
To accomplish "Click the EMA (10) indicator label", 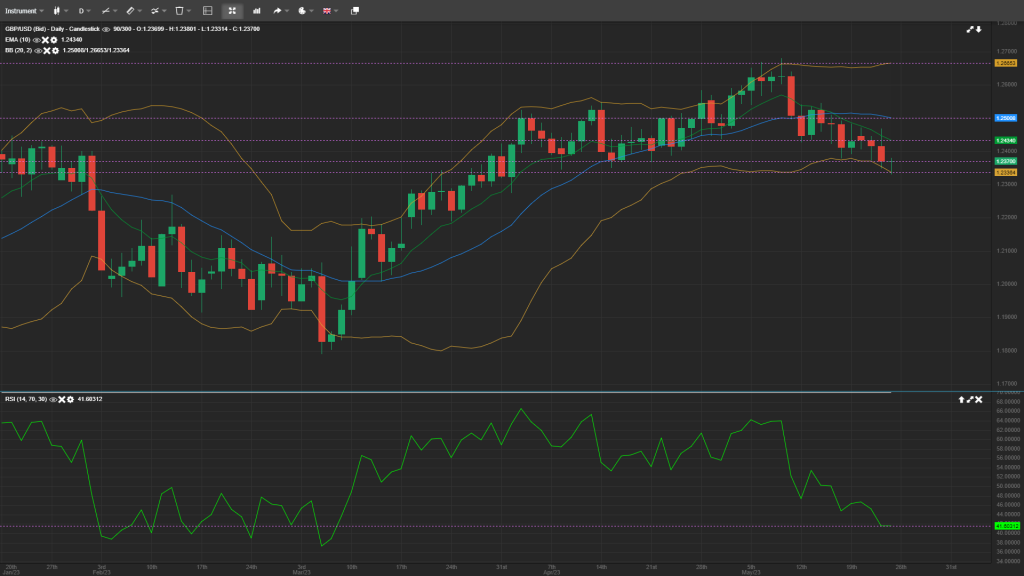I will pos(18,40).
